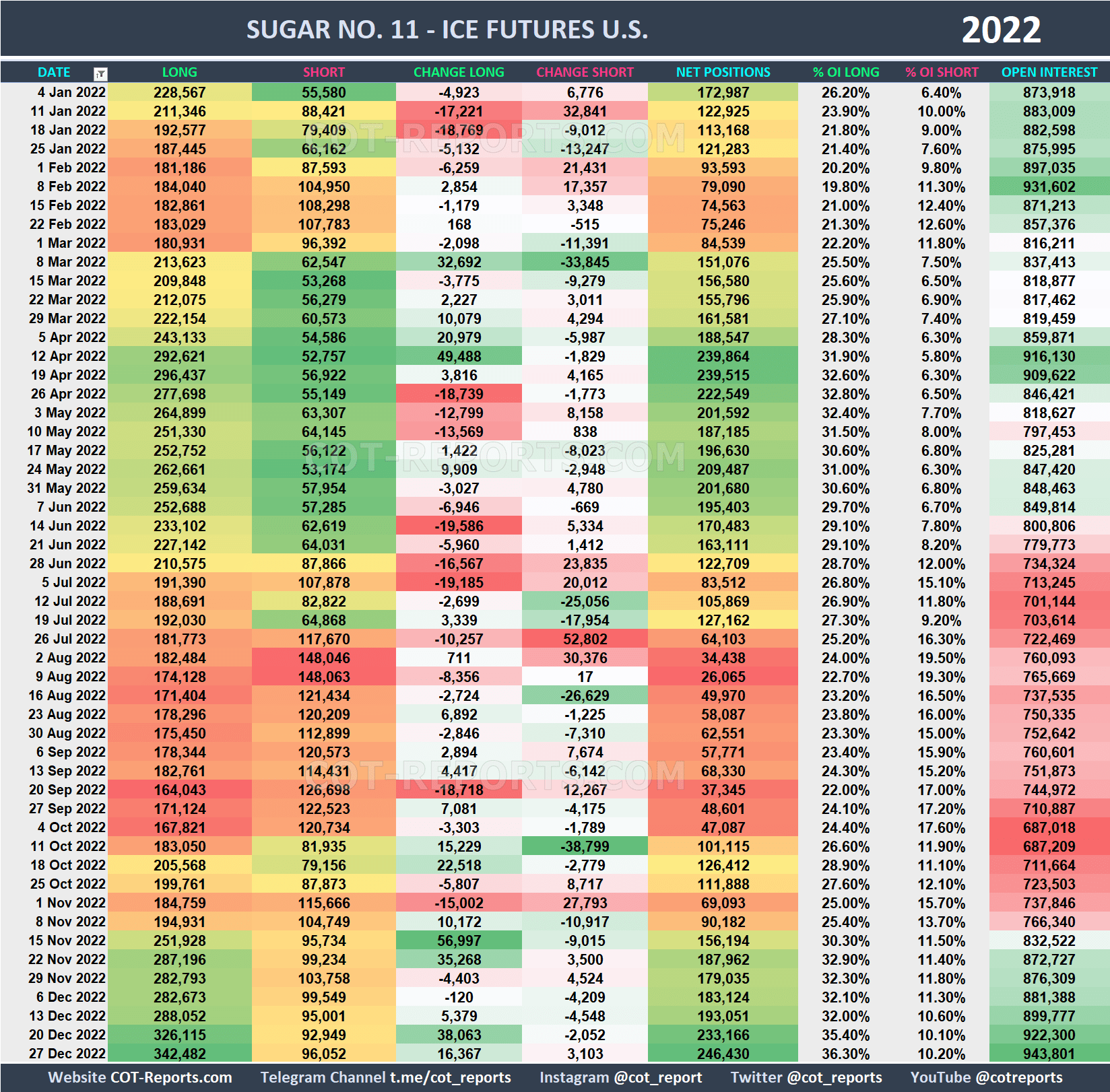1110x1092 pixels.
Task: Click the SHORT column header
Action: click(x=323, y=72)
